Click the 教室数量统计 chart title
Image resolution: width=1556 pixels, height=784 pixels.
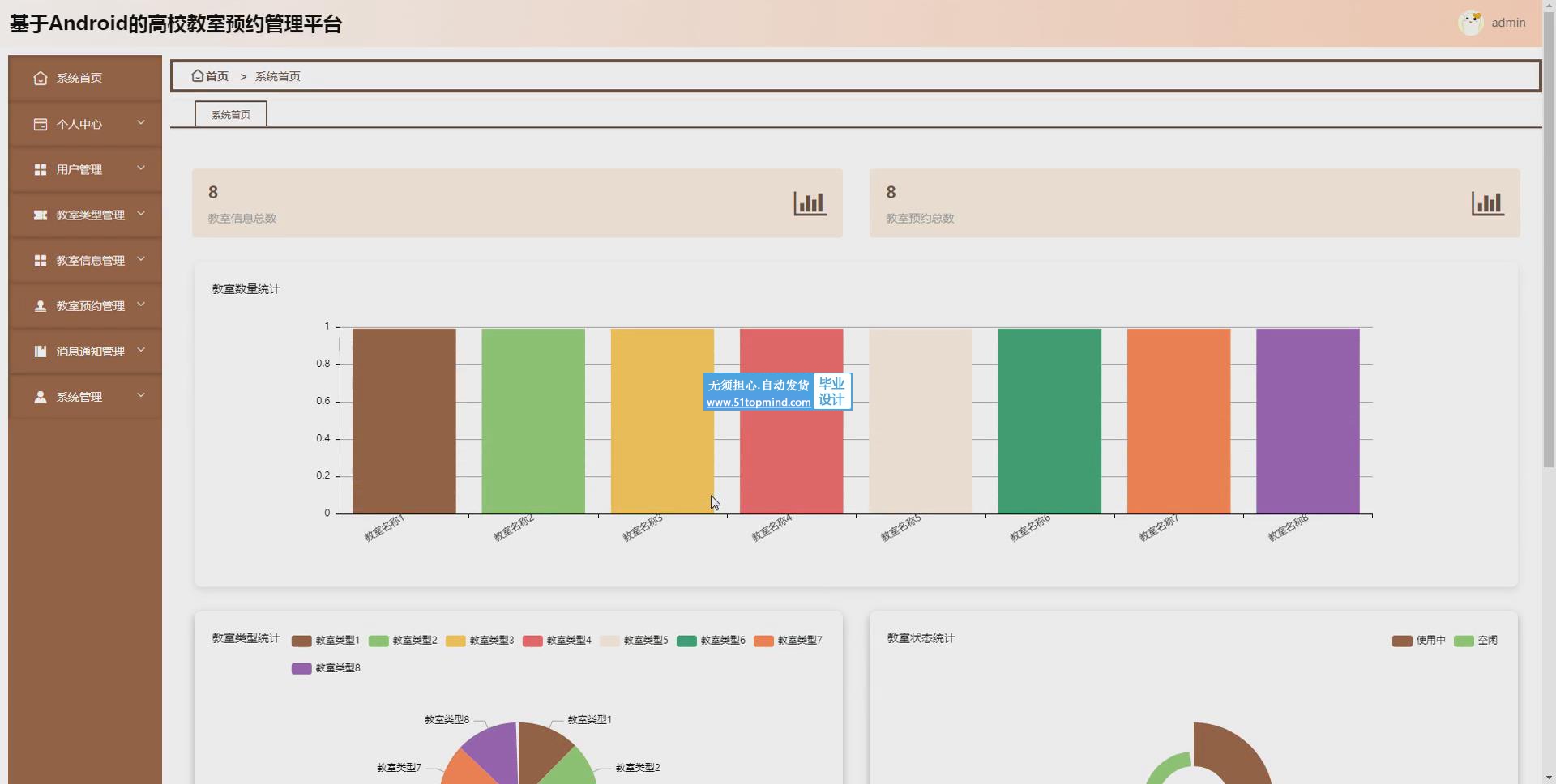246,289
